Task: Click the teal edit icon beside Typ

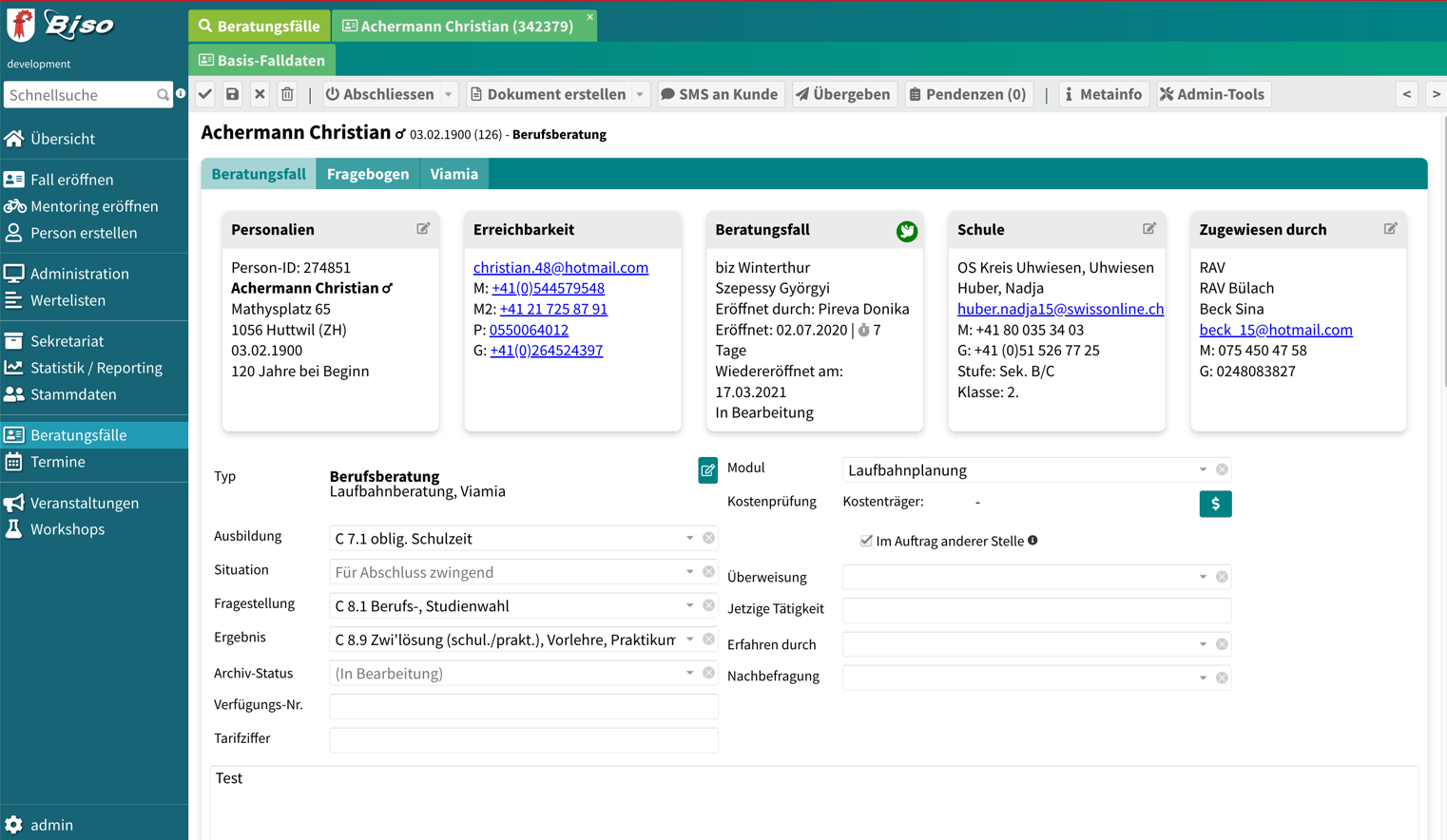Action: click(x=707, y=470)
